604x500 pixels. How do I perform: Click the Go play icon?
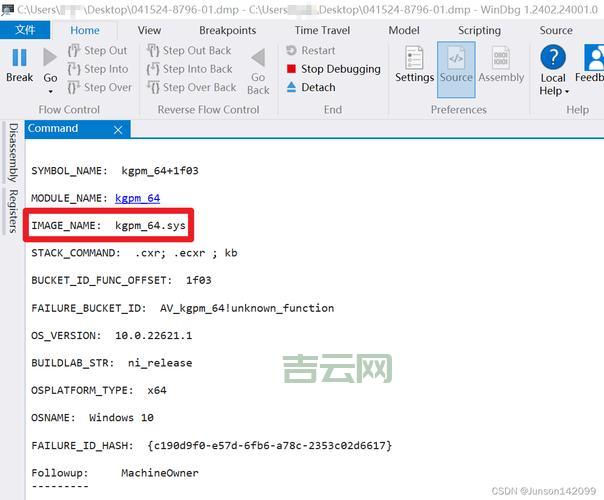pos(50,58)
